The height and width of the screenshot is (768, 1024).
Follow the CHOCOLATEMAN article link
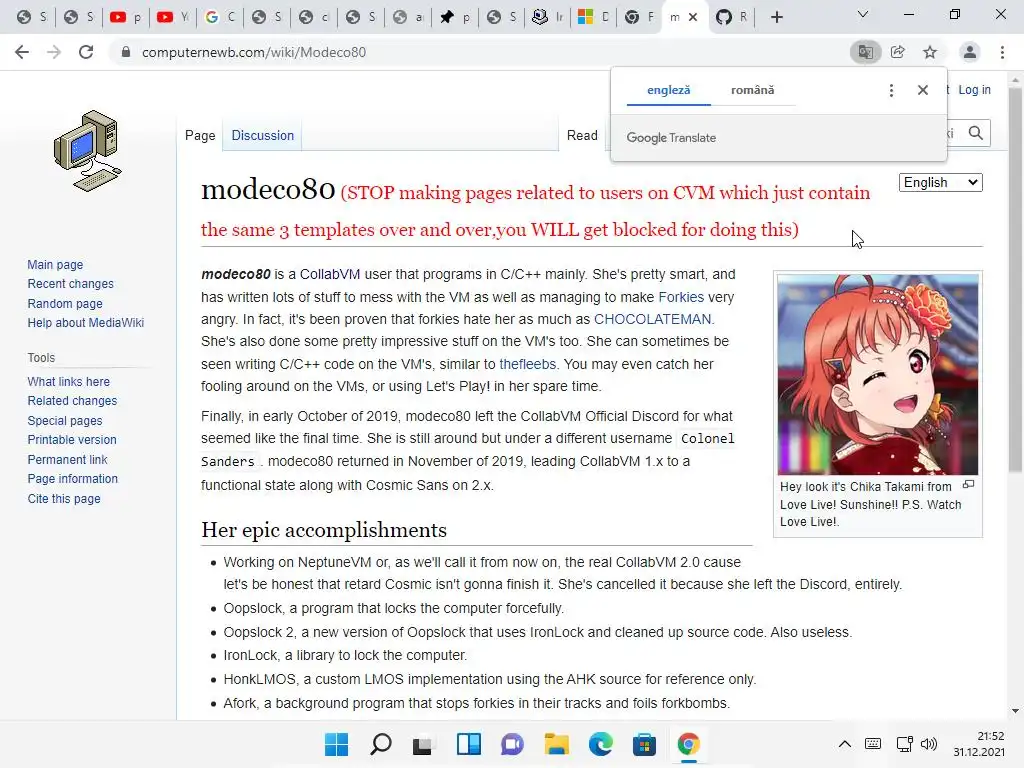click(652, 319)
